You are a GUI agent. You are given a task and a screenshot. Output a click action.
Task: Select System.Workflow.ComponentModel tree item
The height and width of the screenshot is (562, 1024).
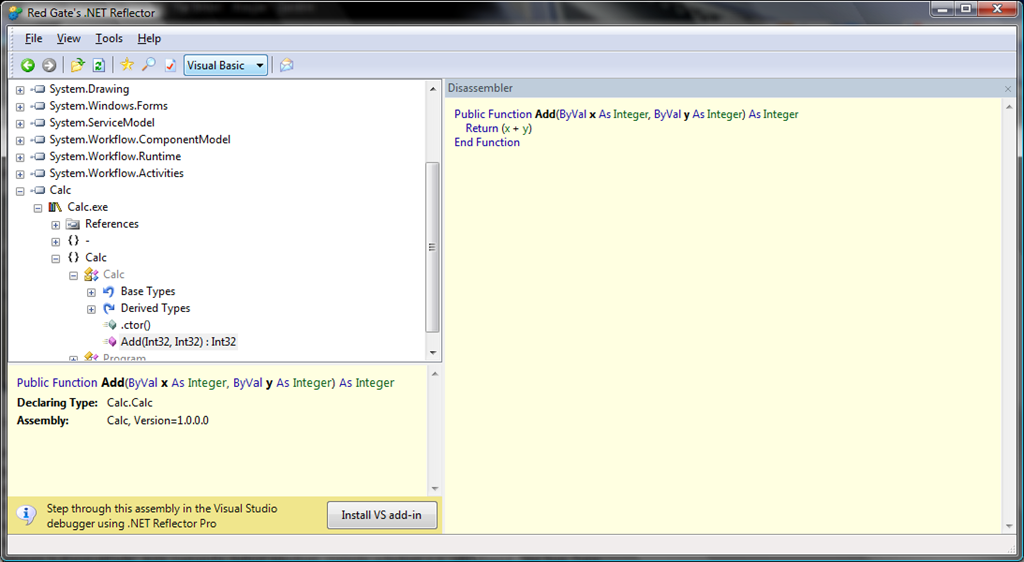point(140,140)
